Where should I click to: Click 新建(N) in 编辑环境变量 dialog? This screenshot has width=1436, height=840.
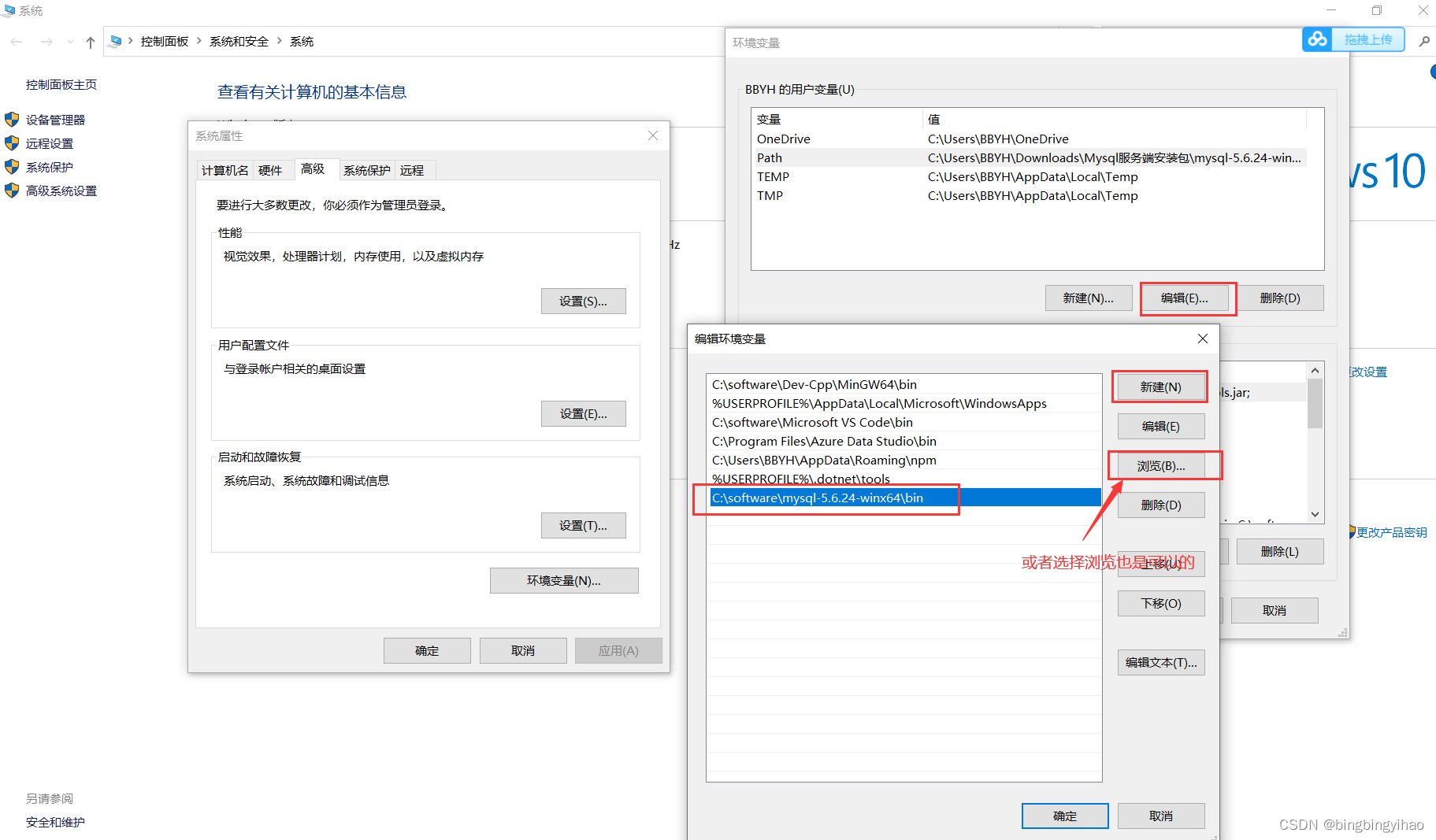point(1161,387)
